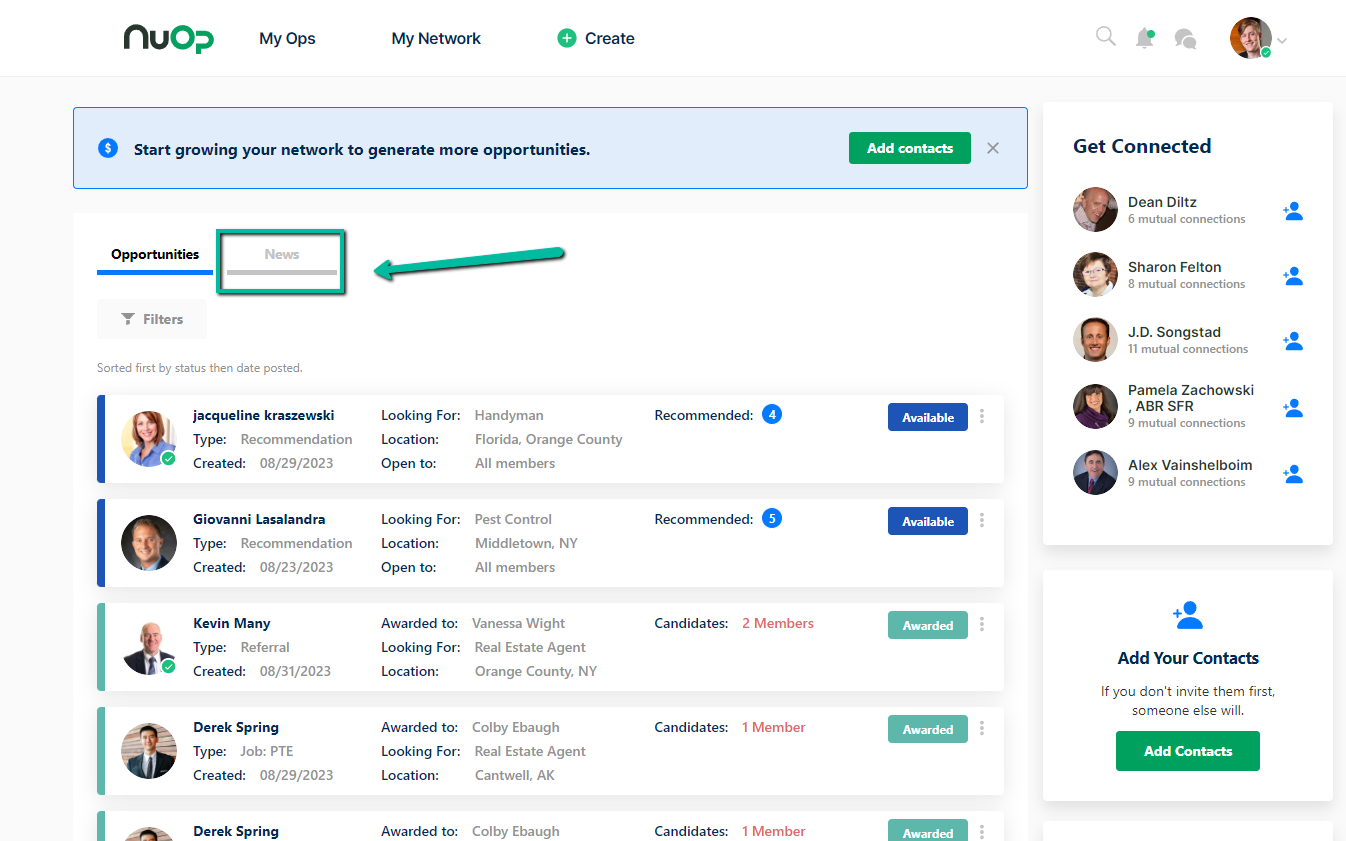Open the profile avatar in header
1346x841 pixels.
(x=1251, y=38)
